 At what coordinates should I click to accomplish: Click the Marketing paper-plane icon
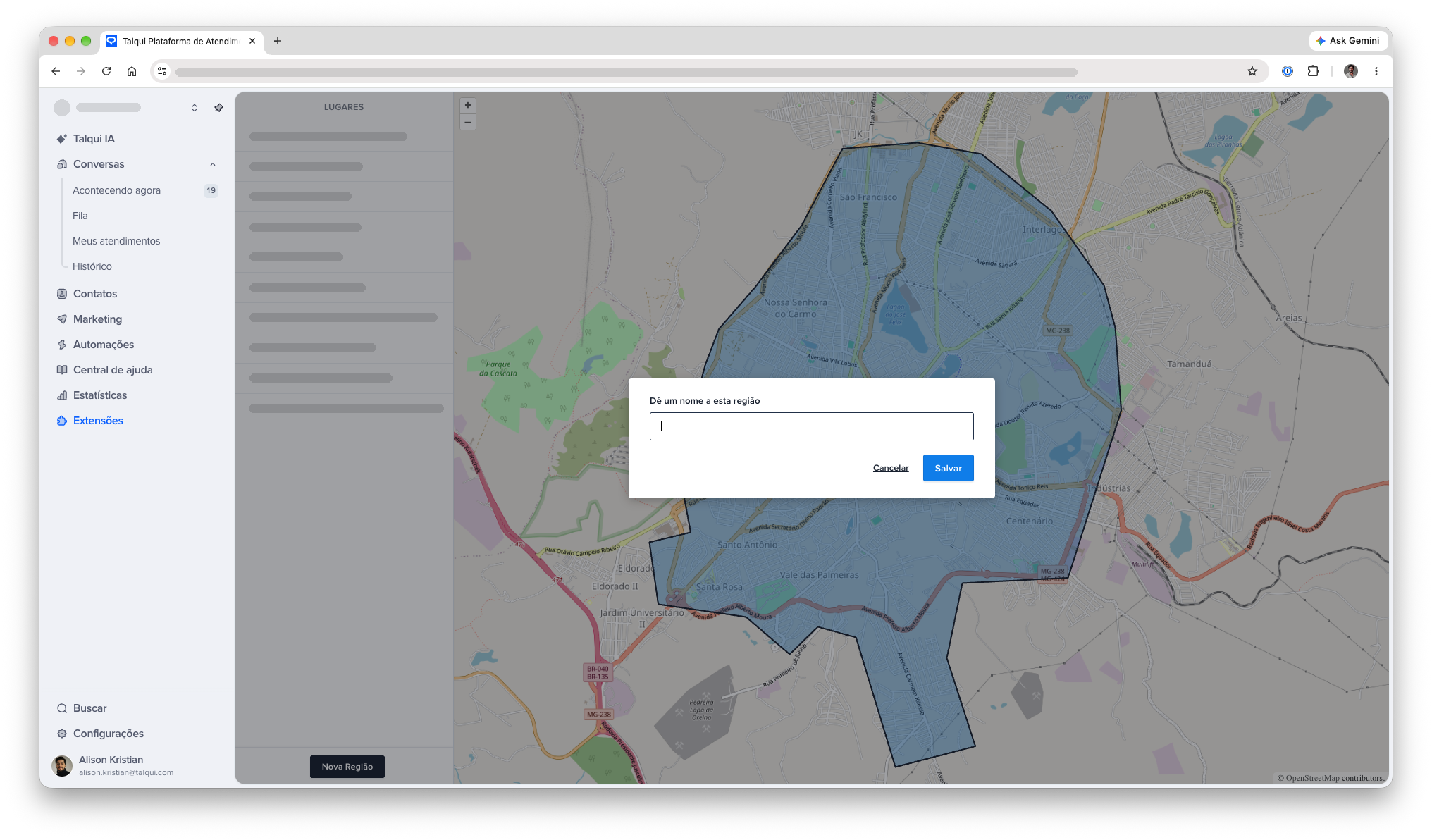62,319
